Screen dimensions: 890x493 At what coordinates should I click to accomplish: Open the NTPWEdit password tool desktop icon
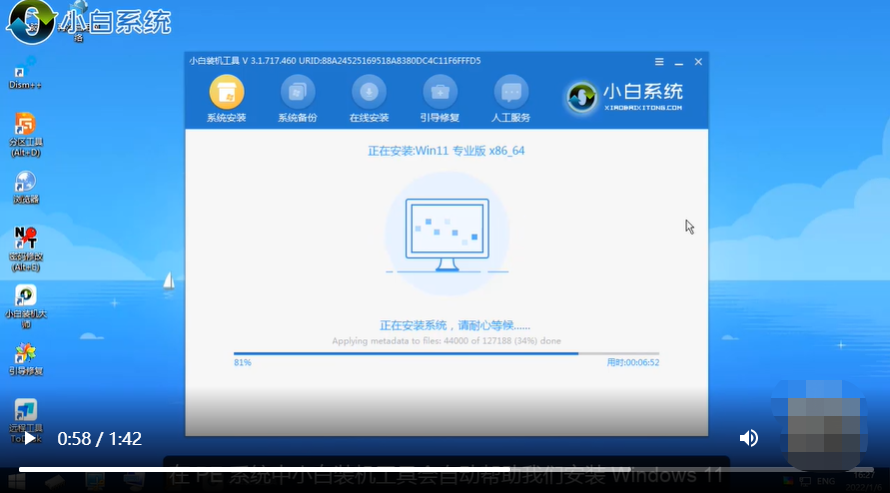coord(25,240)
